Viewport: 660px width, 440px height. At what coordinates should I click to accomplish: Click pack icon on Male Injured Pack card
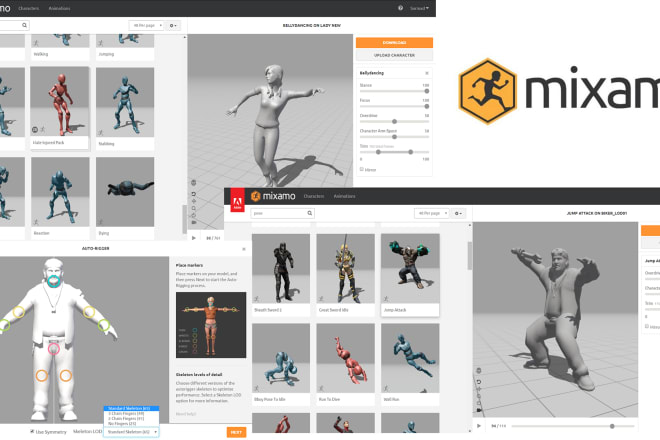35,130
